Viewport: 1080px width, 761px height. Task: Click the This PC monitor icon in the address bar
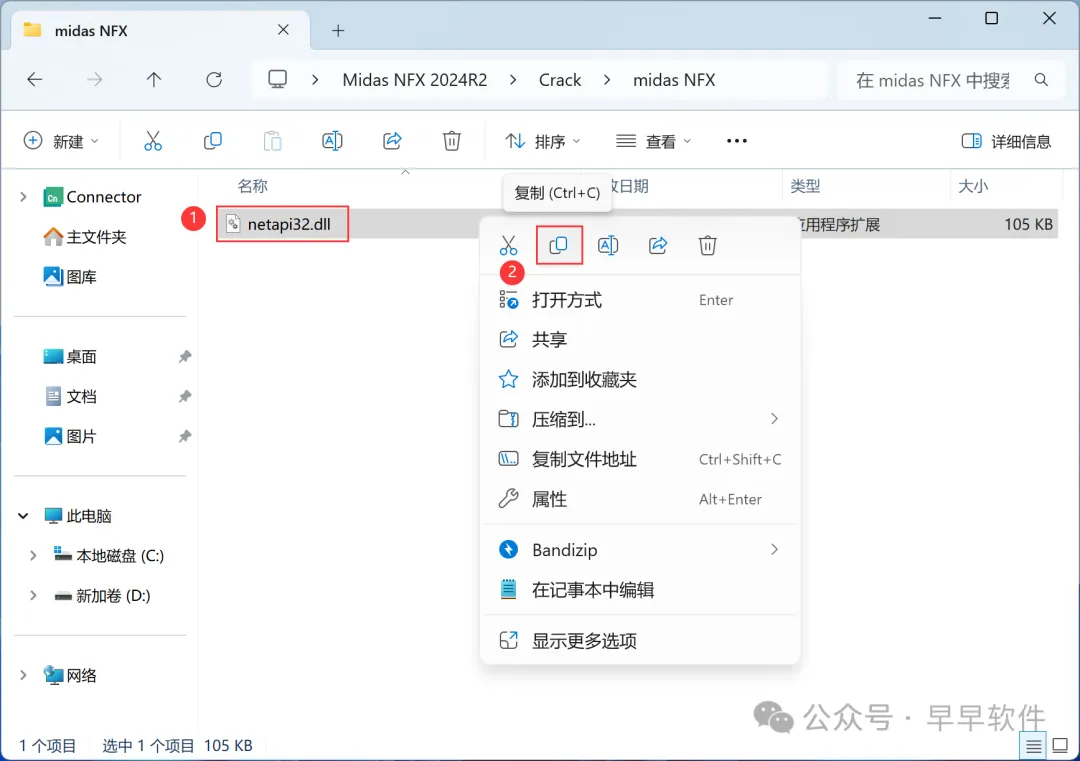click(x=278, y=80)
